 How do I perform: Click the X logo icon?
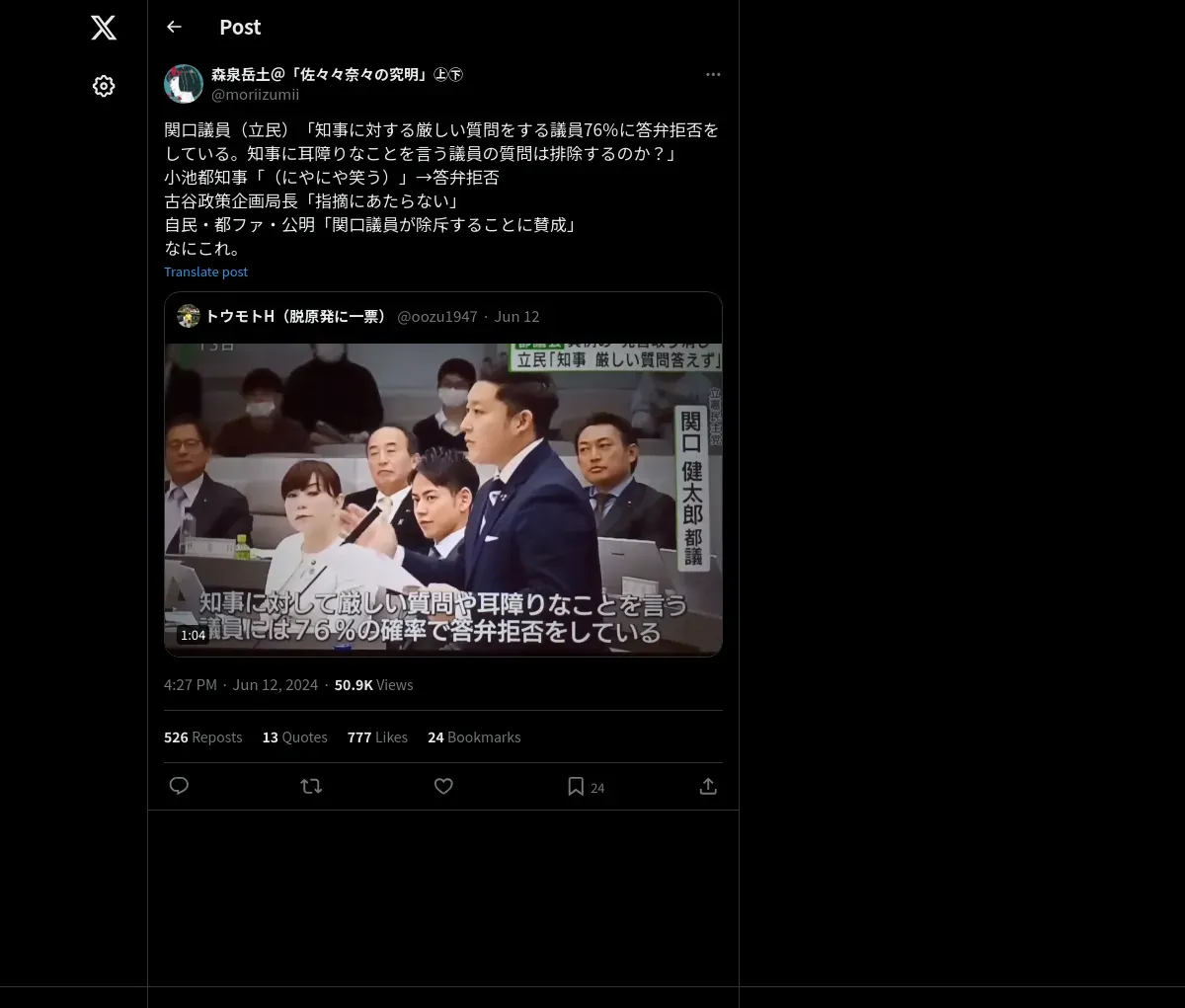104,28
